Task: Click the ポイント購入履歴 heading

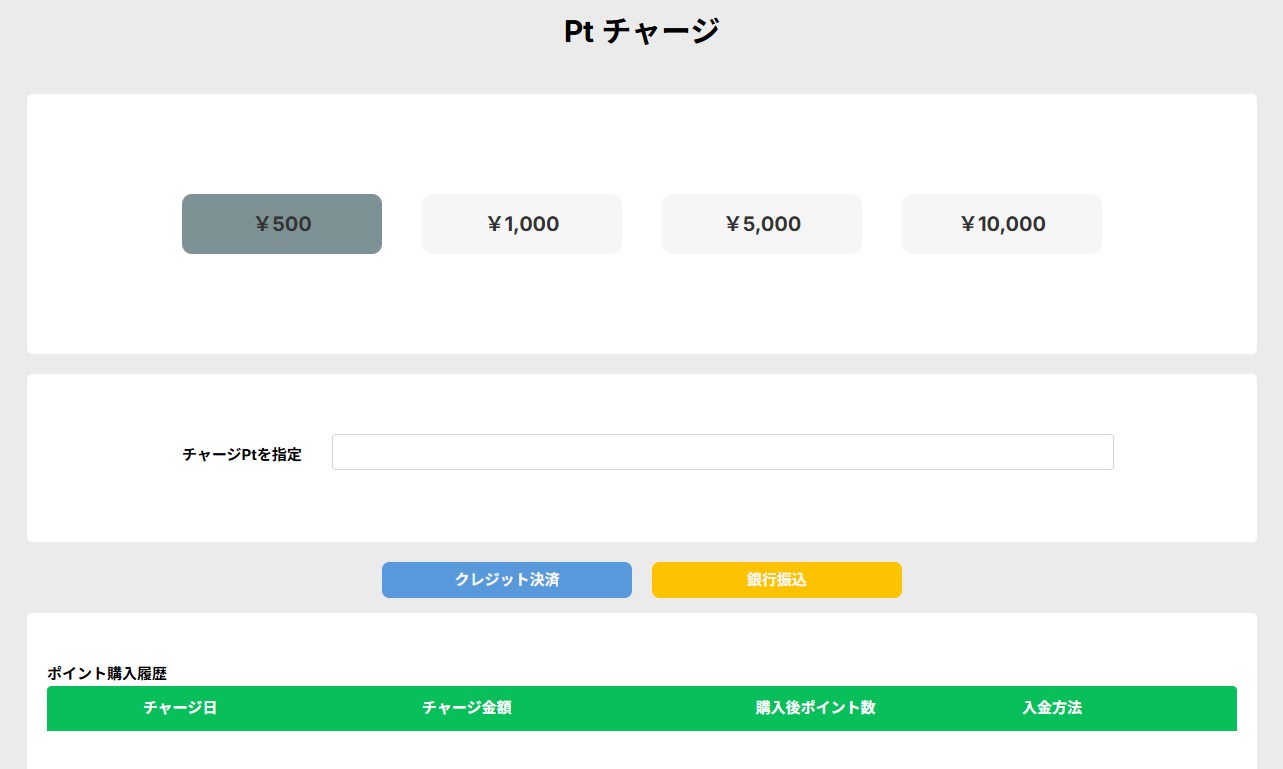Action: coord(107,673)
